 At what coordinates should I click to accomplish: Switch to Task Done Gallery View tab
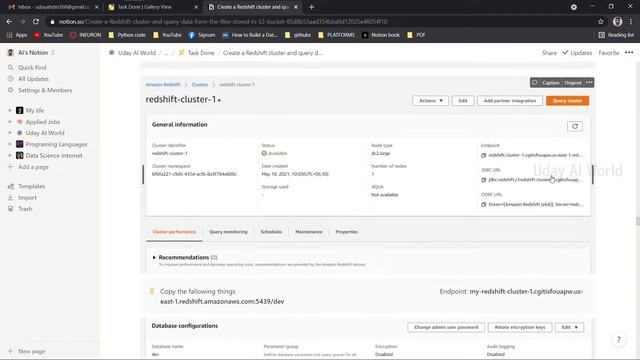click(151, 7)
